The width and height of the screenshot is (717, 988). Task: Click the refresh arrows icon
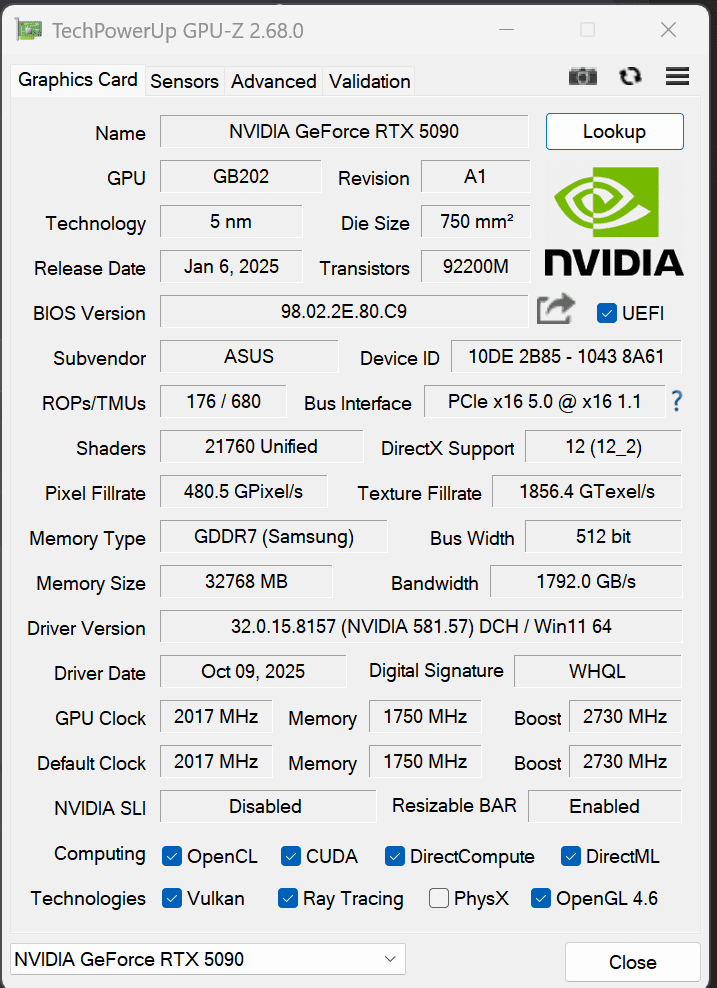coord(630,77)
